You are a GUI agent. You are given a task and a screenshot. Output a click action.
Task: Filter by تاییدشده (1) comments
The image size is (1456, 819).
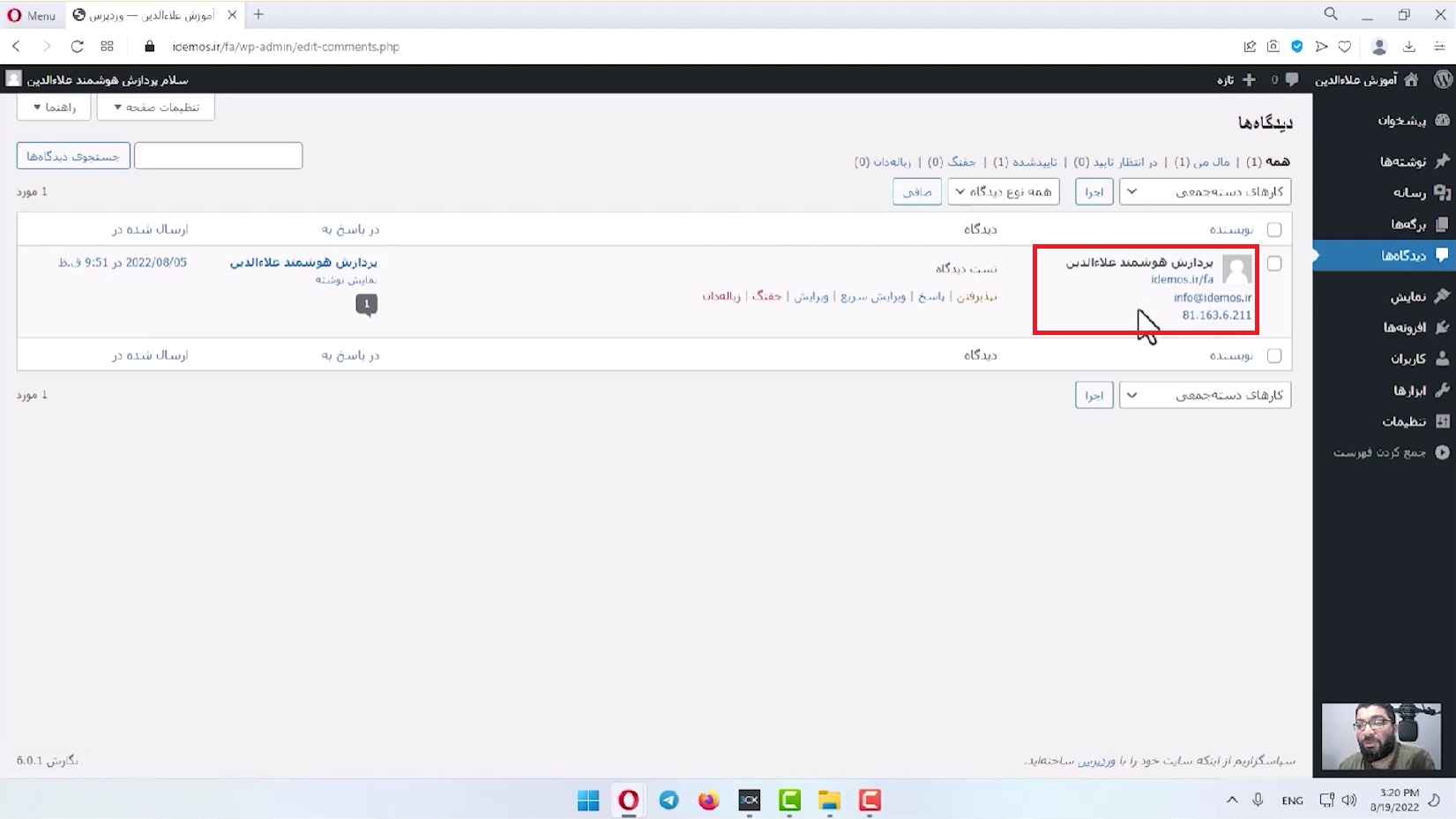pyautogui.click(x=1025, y=161)
